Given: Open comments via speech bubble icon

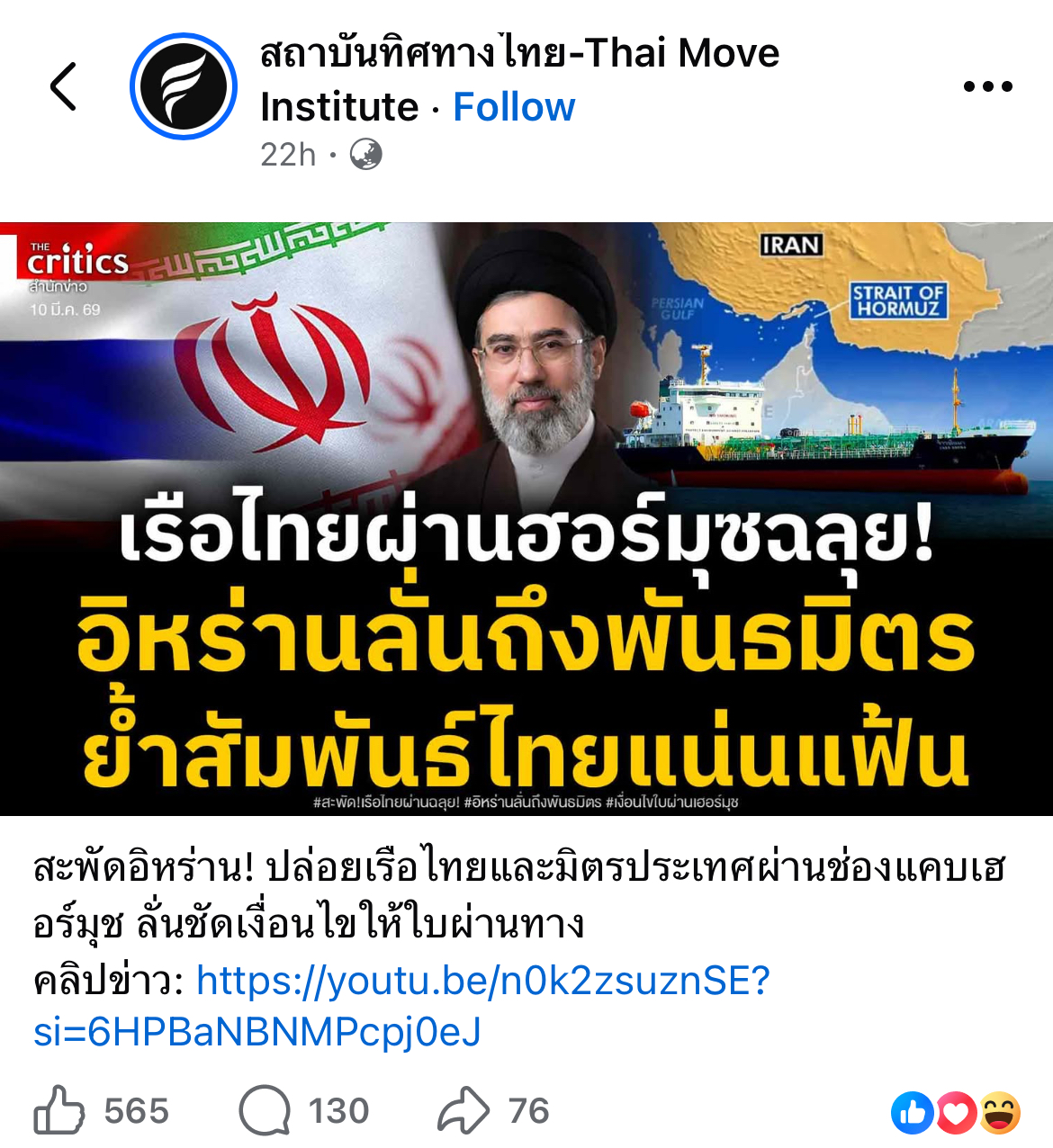Looking at the screenshot, I should [265, 1110].
